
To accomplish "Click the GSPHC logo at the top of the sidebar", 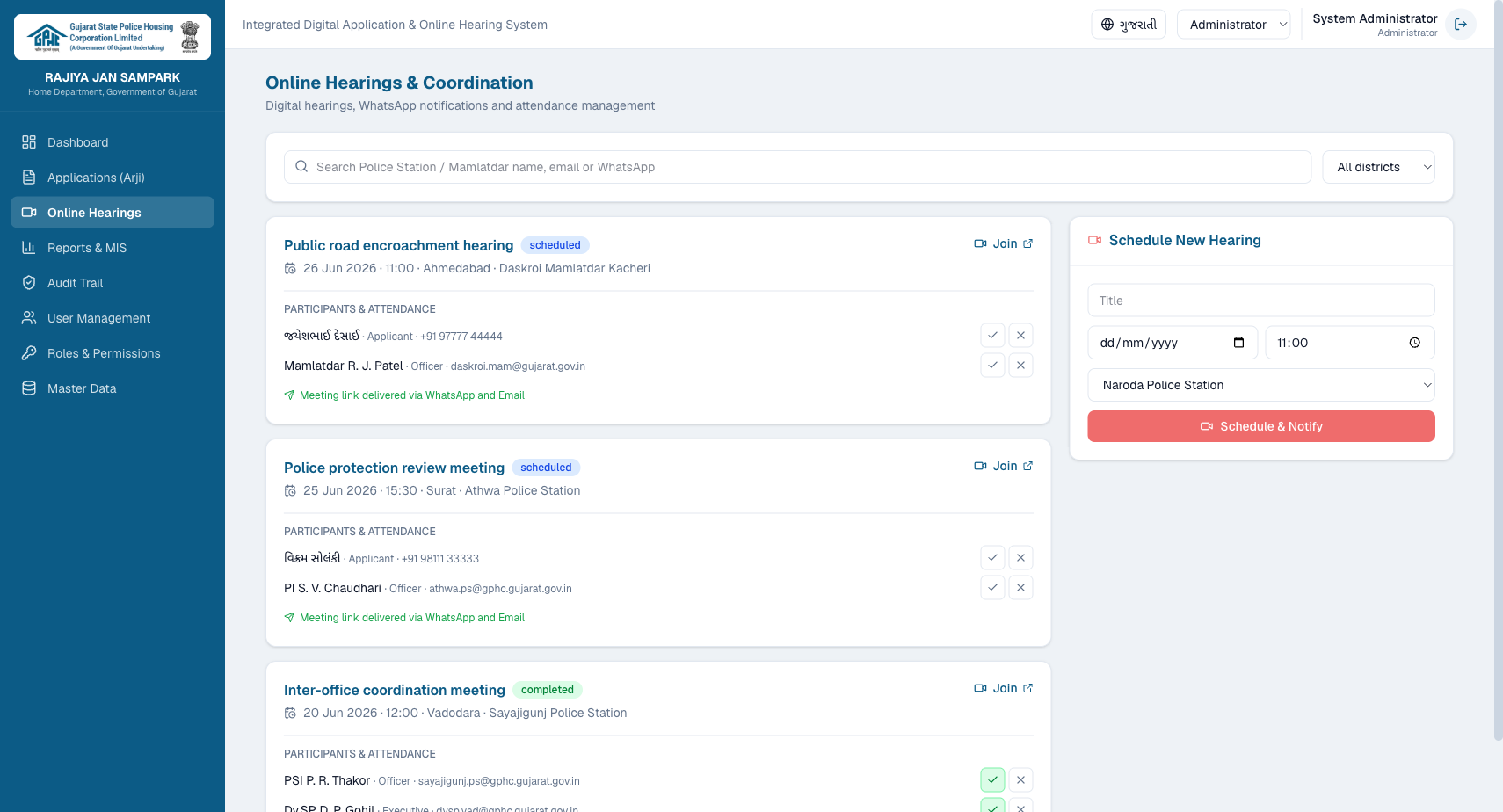I will (113, 37).
